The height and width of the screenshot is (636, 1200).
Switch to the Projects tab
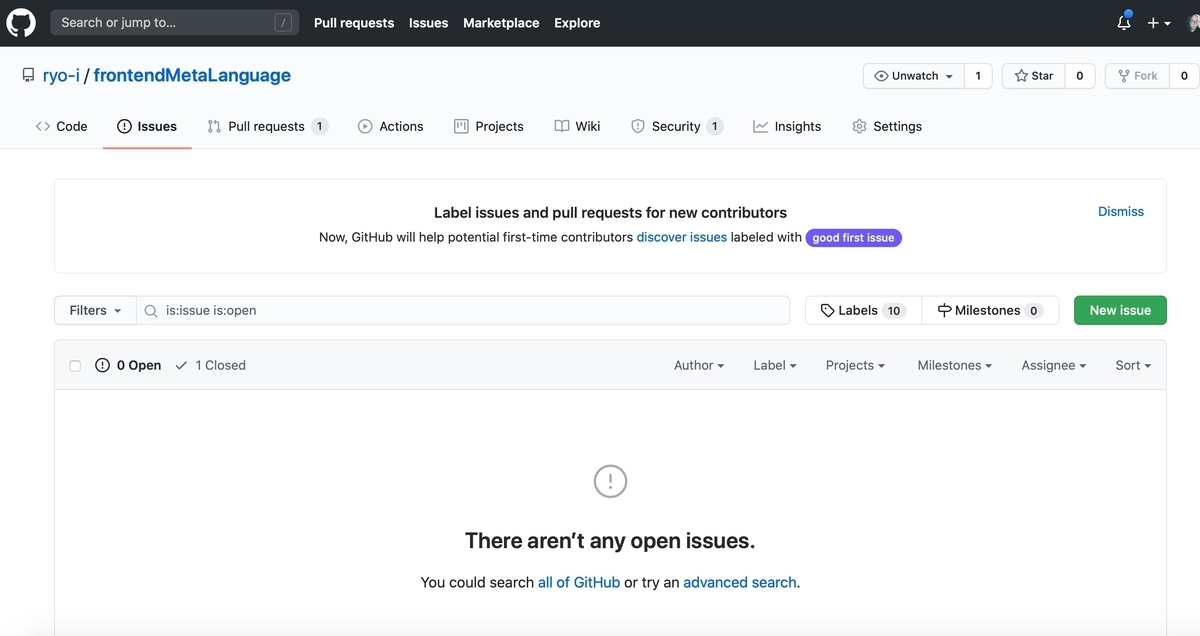click(x=488, y=126)
